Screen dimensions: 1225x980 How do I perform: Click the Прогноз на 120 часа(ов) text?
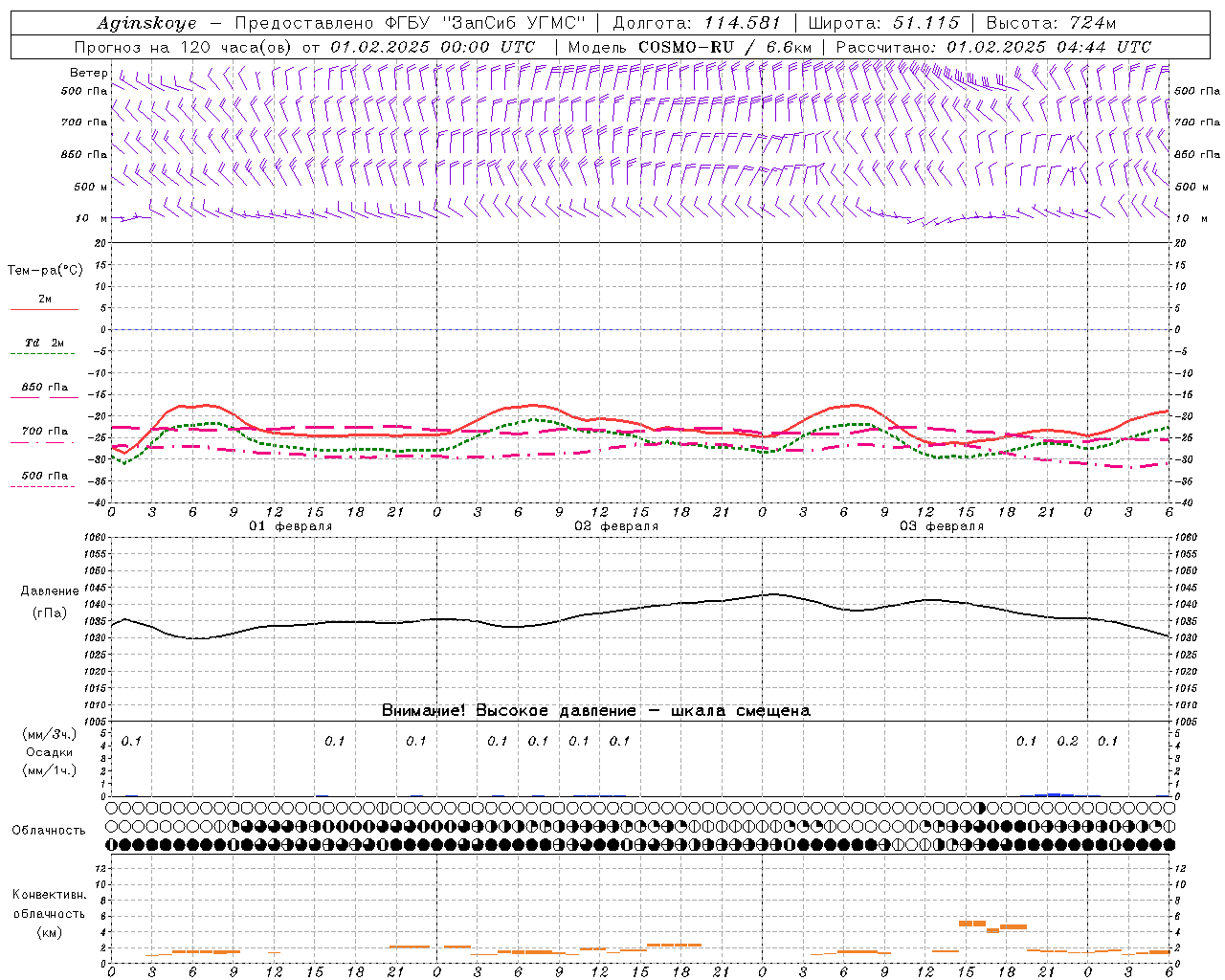click(185, 47)
